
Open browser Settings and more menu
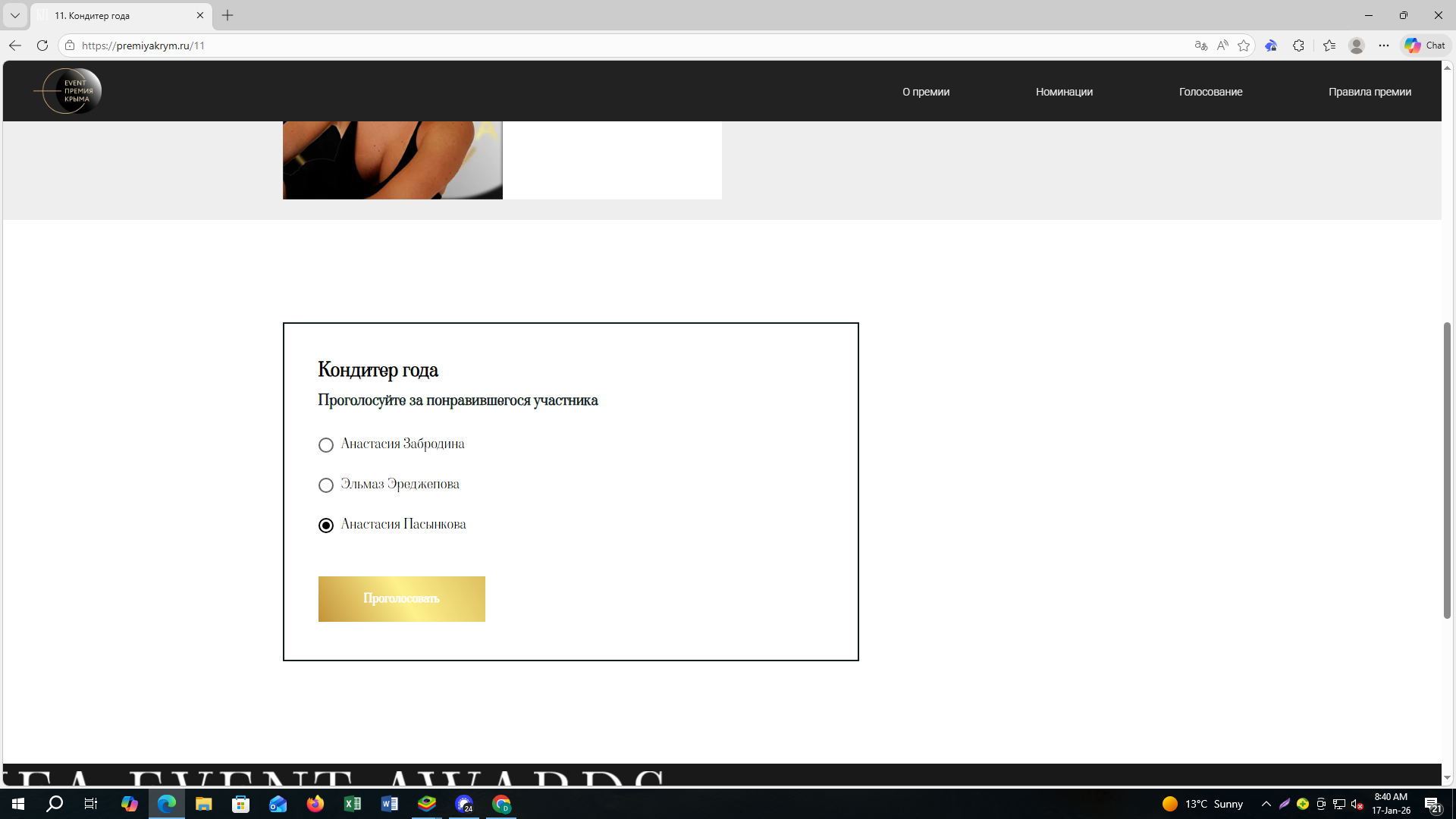[x=1384, y=45]
